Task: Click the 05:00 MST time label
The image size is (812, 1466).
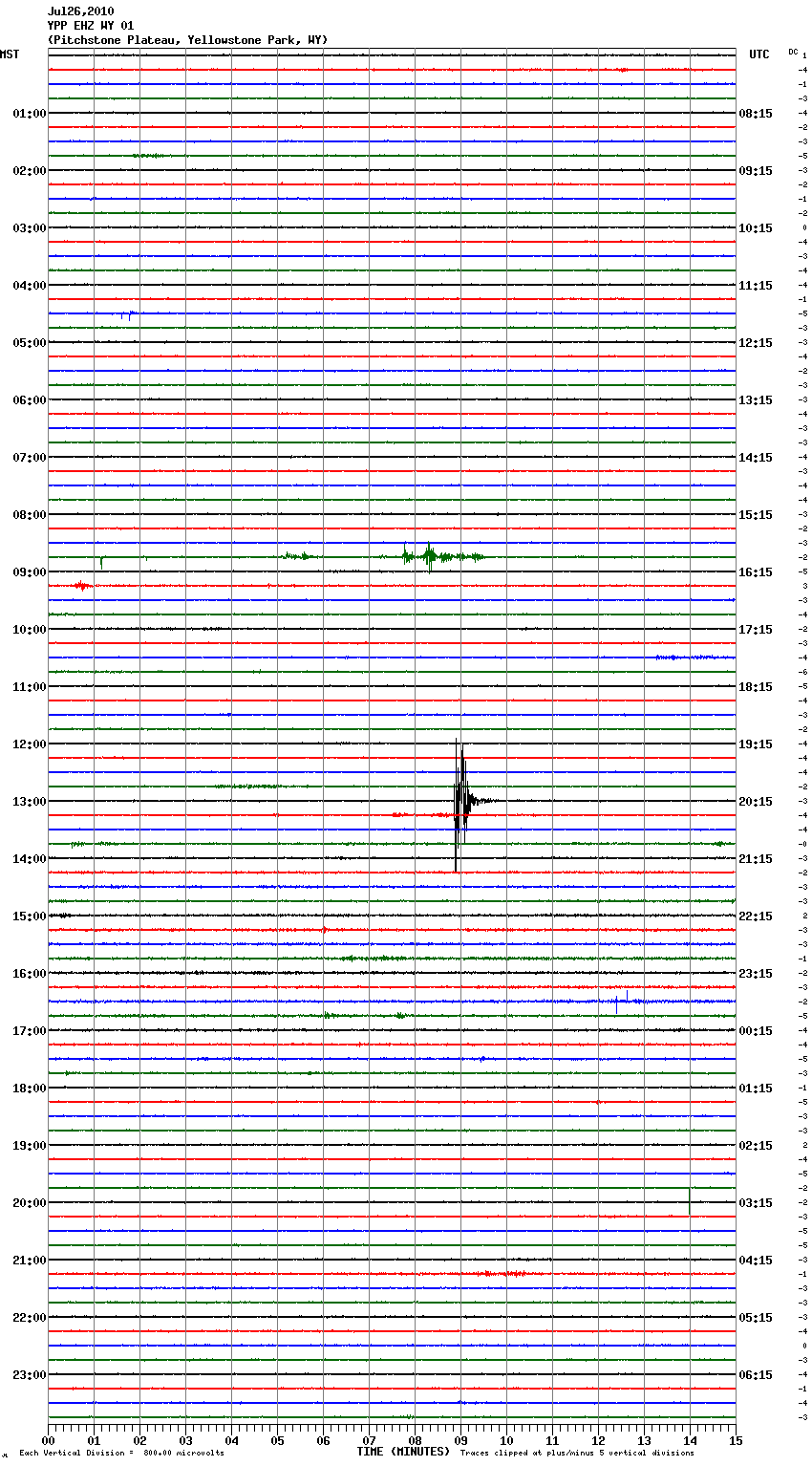Action: pos(29,342)
